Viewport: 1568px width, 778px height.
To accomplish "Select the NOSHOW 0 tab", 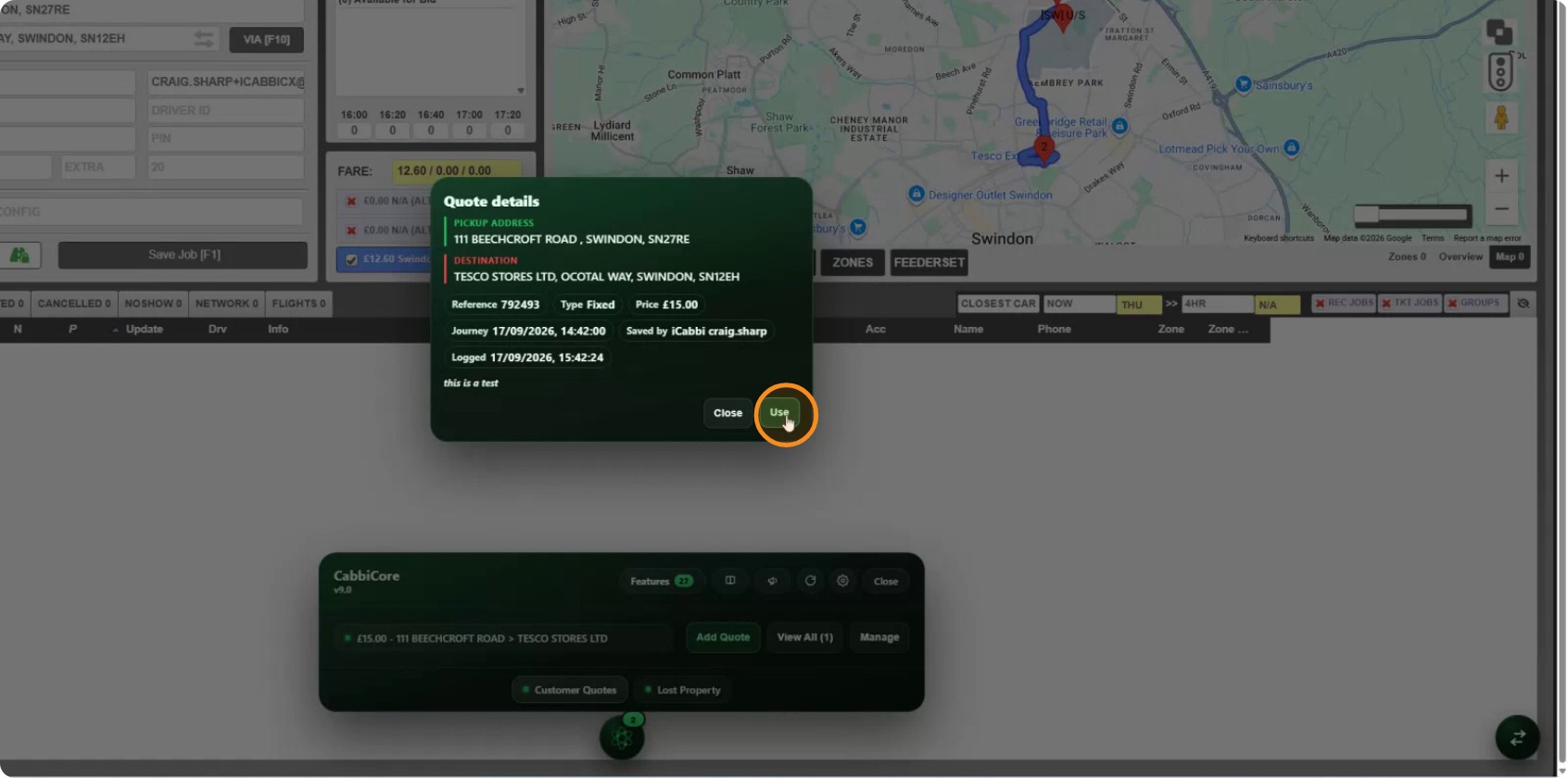I will (153, 304).
